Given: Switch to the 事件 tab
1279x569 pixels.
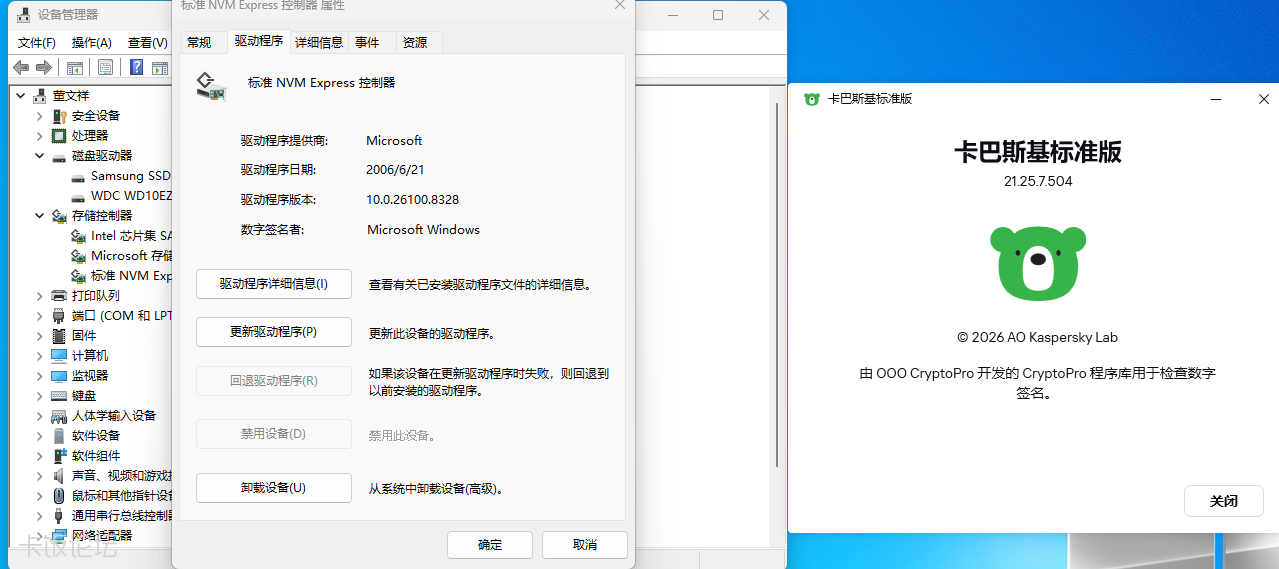Looking at the screenshot, I should 368,42.
